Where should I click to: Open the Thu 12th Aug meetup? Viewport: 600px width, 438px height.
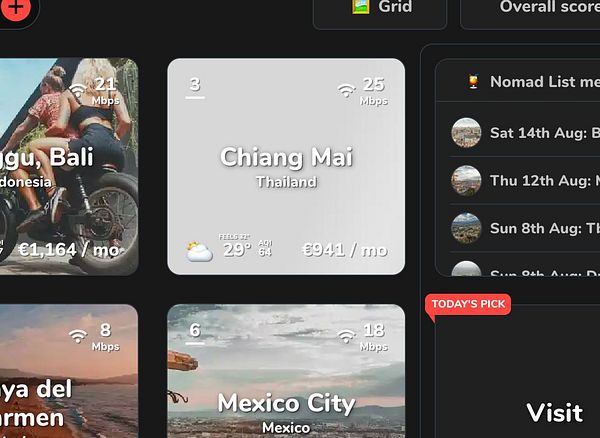click(x=525, y=180)
